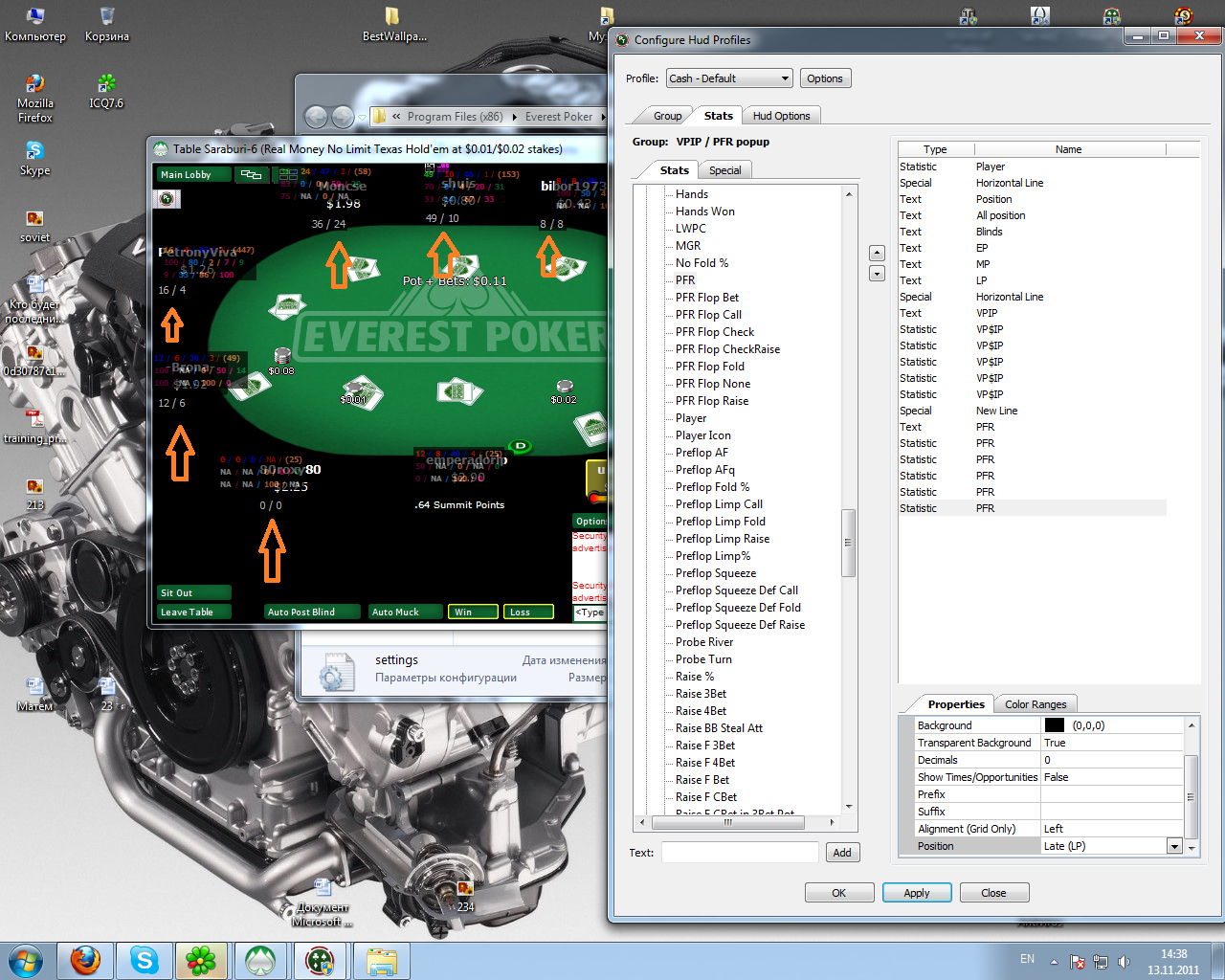Click the black Background color swatch

click(1055, 725)
